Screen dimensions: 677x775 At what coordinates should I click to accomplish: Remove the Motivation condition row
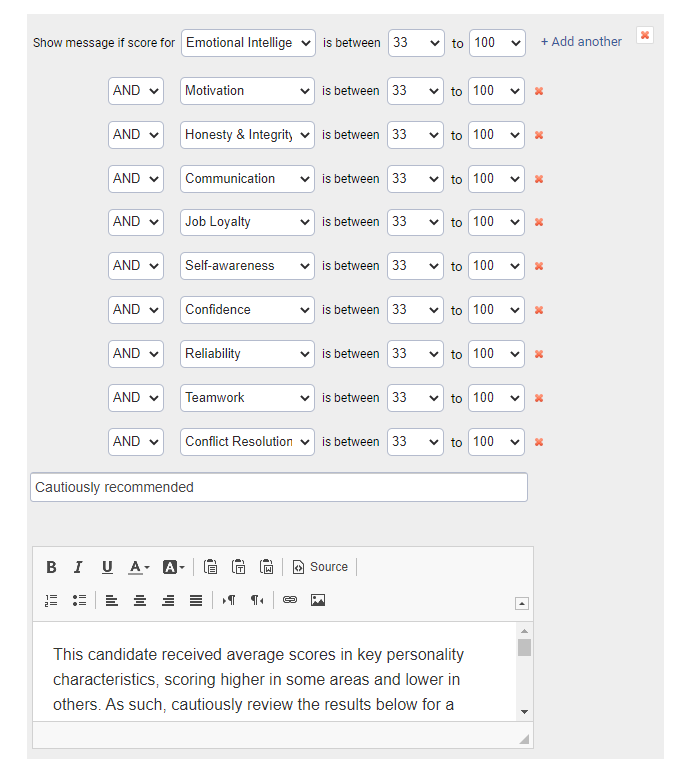pyautogui.click(x=539, y=91)
